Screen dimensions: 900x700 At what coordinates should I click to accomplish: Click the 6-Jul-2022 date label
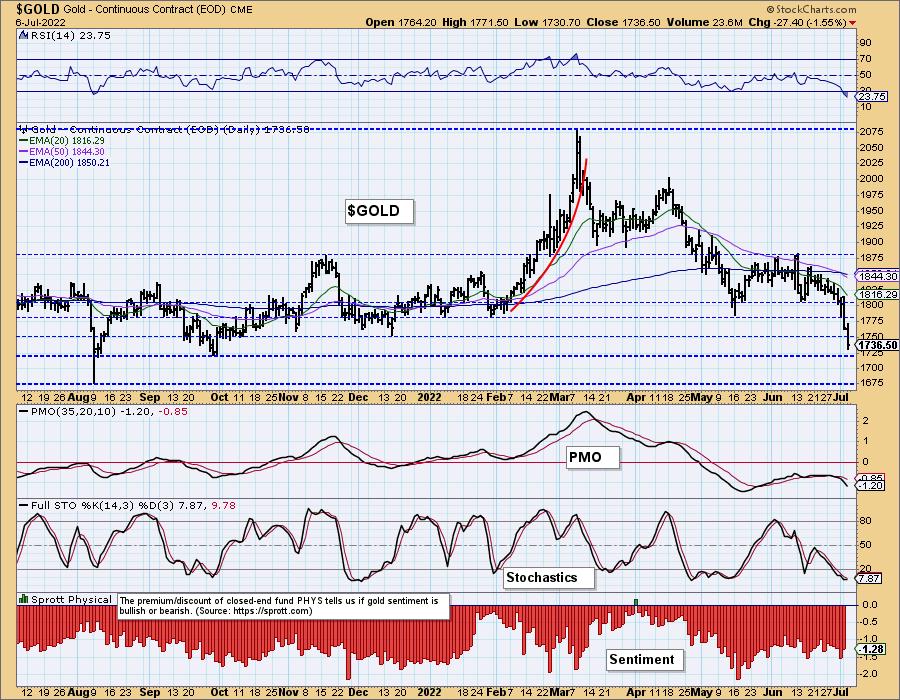coord(40,23)
